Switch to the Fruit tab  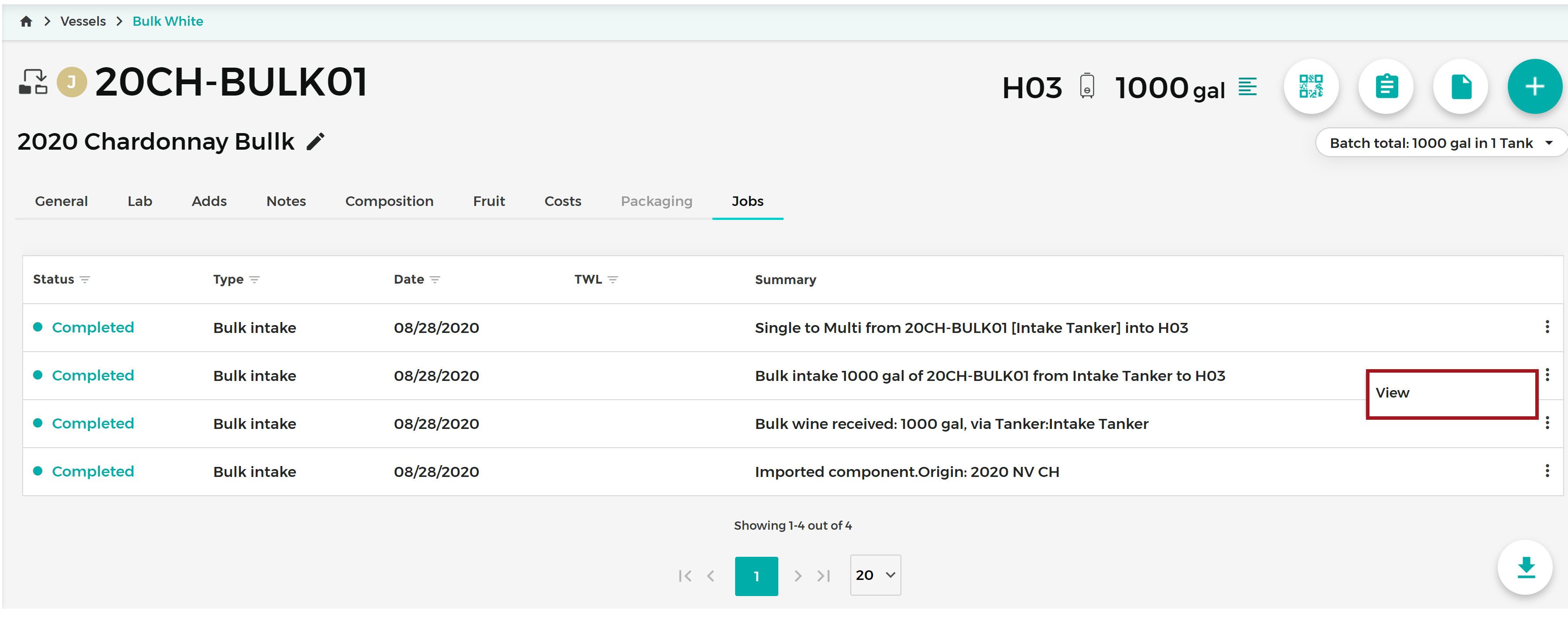pyautogui.click(x=489, y=201)
